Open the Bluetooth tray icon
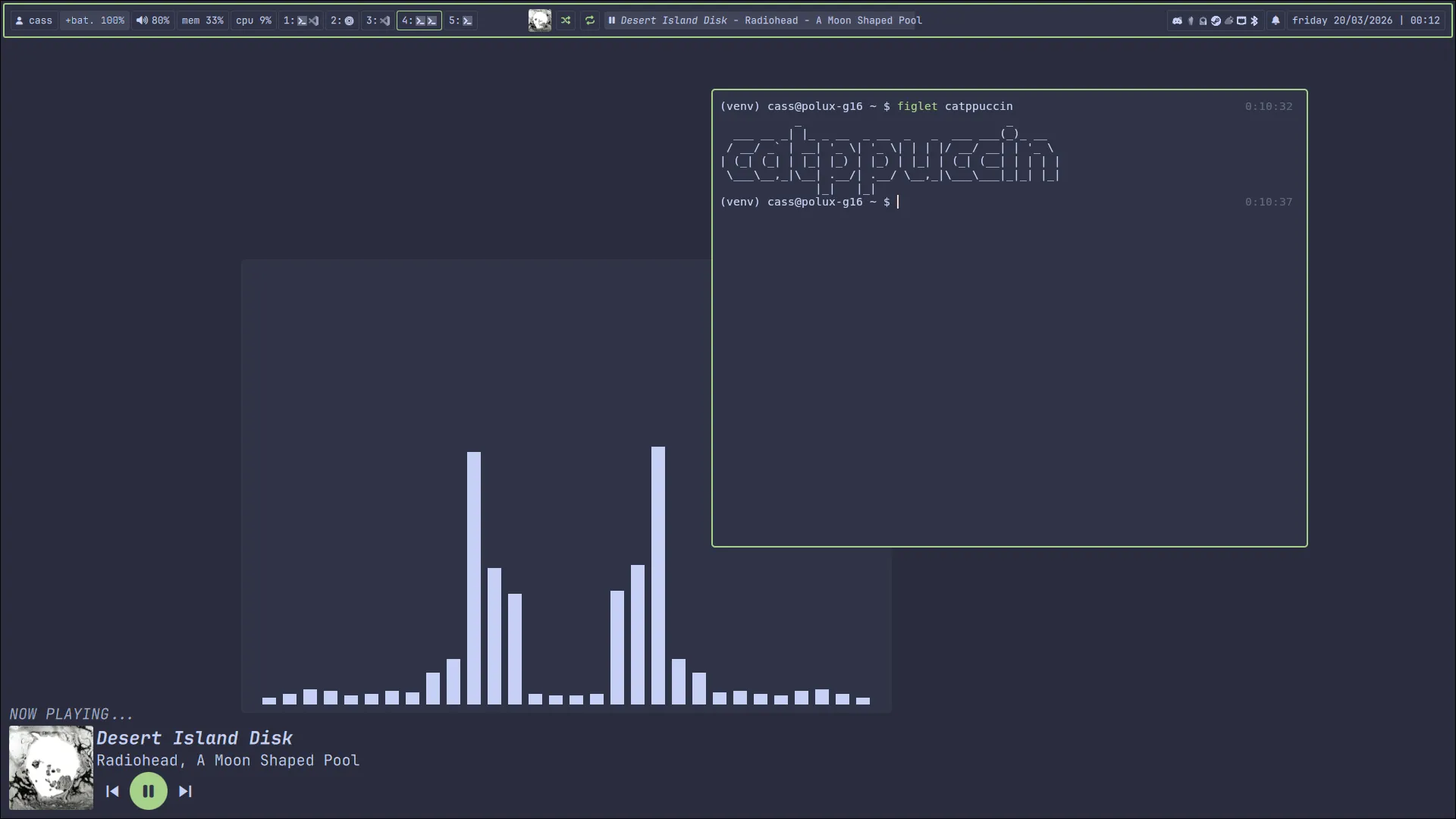 pos(1254,20)
